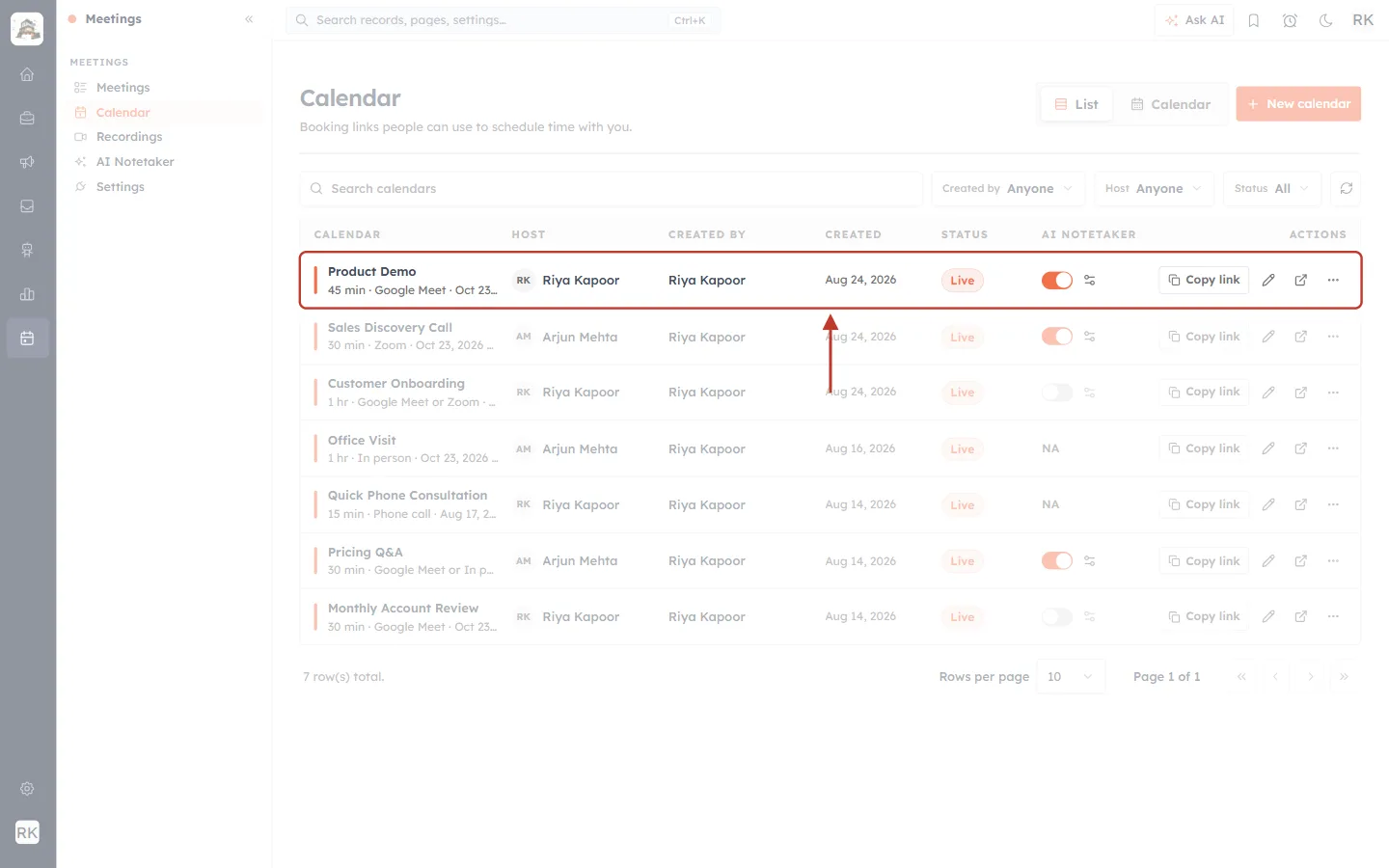Open the megaphone campaigns icon in rail
Screen dimensions: 1389x868
point(27,162)
